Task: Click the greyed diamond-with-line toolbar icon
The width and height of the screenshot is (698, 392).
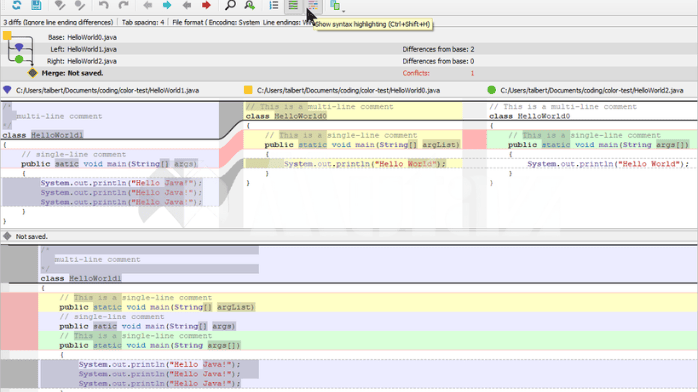Action: 60,5
